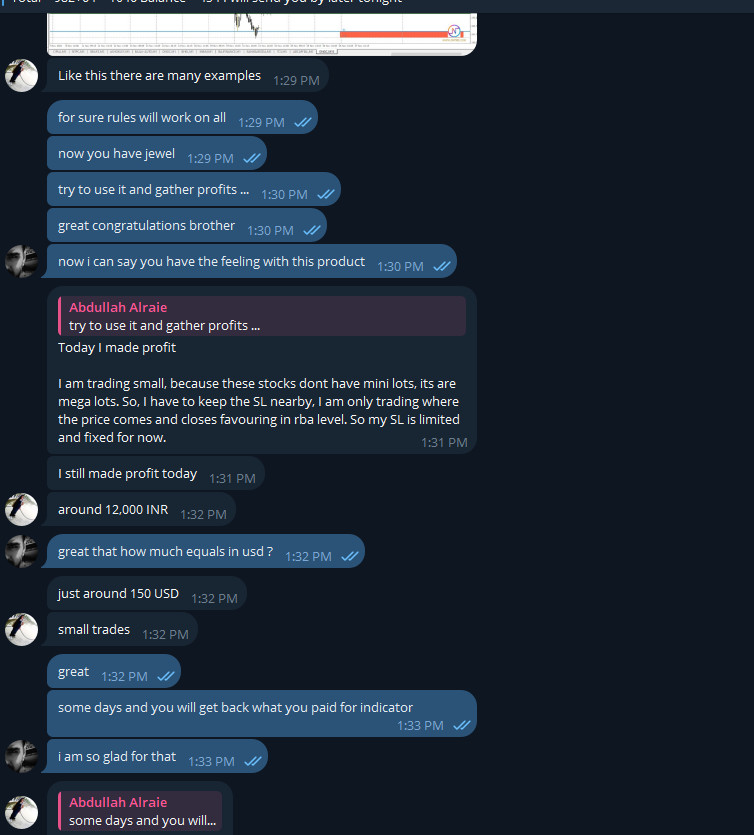The height and width of the screenshot is (835, 754).
Task: Click the "just around 150 USD" message
Action: (x=119, y=594)
